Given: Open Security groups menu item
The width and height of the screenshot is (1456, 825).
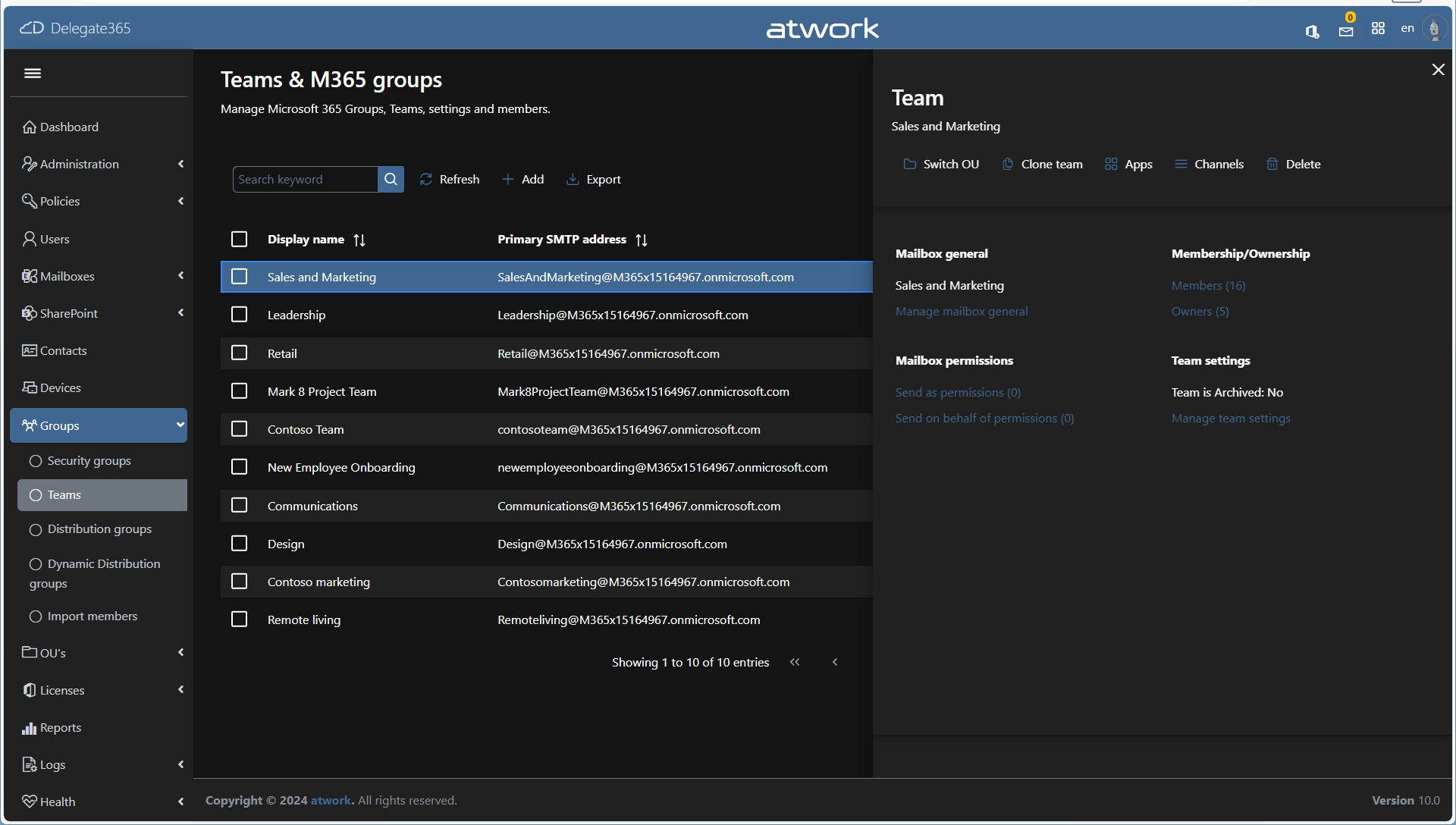Looking at the screenshot, I should 89,460.
